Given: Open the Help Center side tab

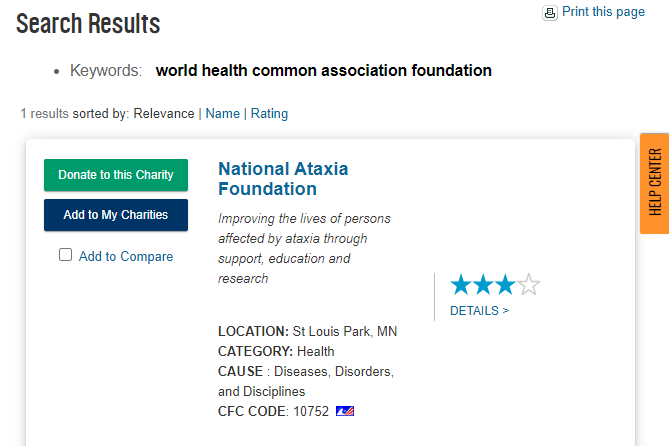Looking at the screenshot, I should (x=655, y=182).
